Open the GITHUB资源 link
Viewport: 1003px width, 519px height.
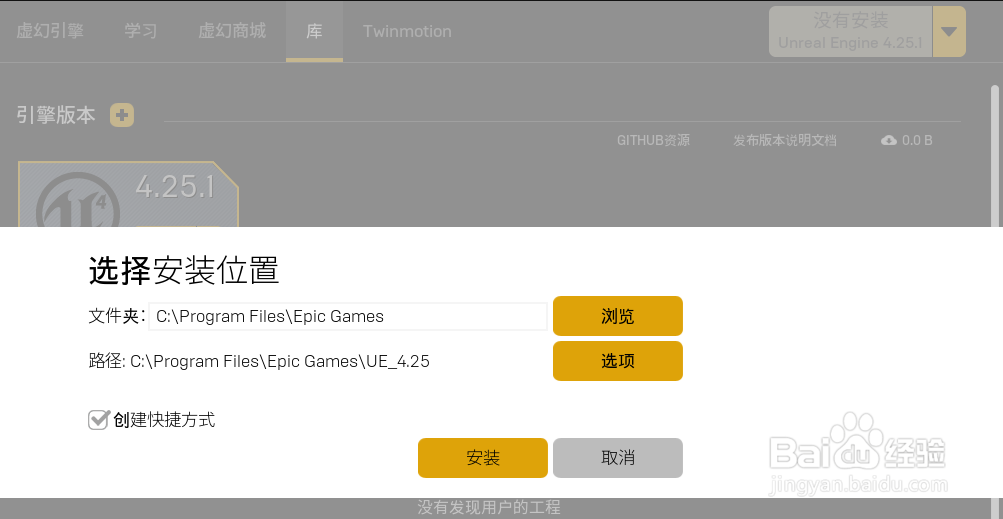point(653,140)
